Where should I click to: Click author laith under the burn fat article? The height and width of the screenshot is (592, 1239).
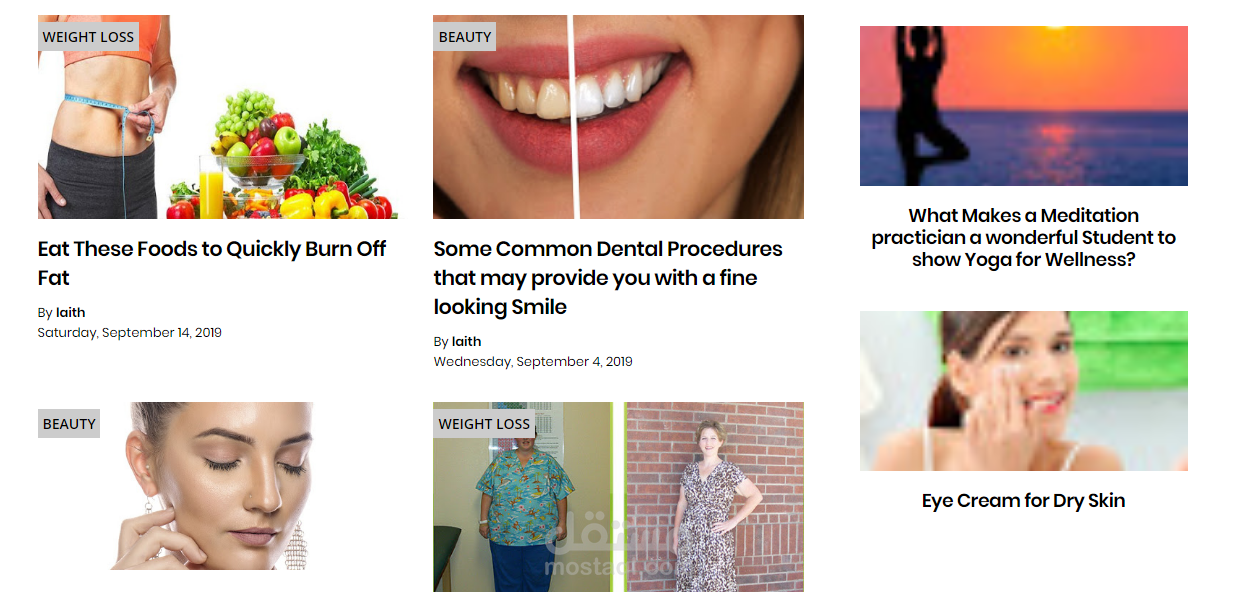[x=70, y=313]
